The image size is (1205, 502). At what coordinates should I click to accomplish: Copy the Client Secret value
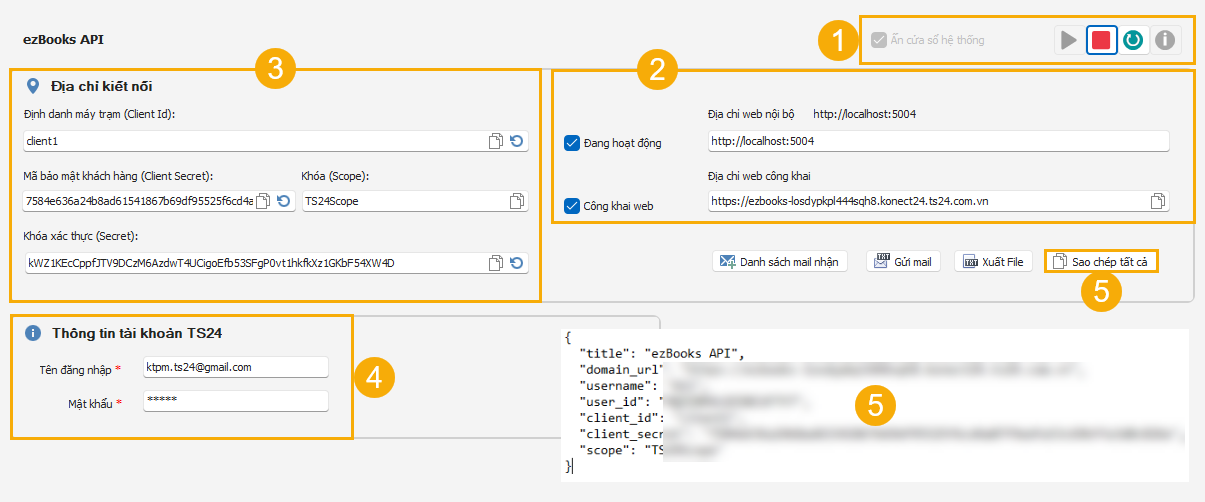(263, 201)
